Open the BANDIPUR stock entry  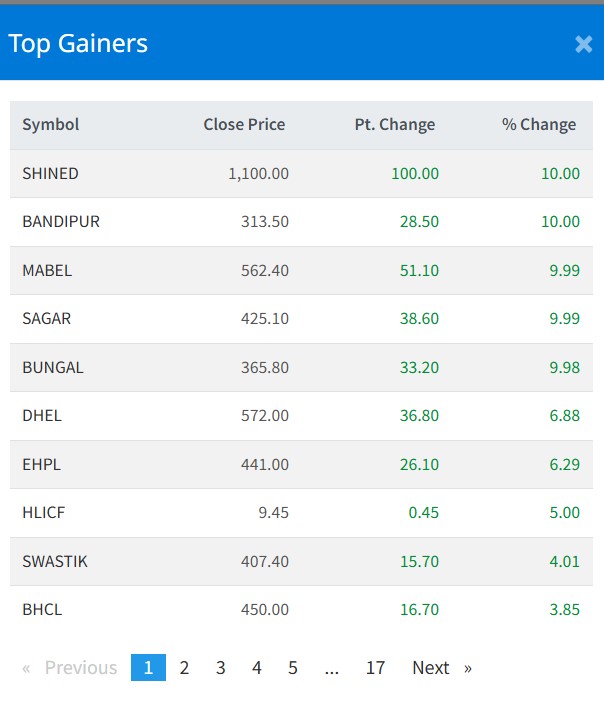(61, 222)
